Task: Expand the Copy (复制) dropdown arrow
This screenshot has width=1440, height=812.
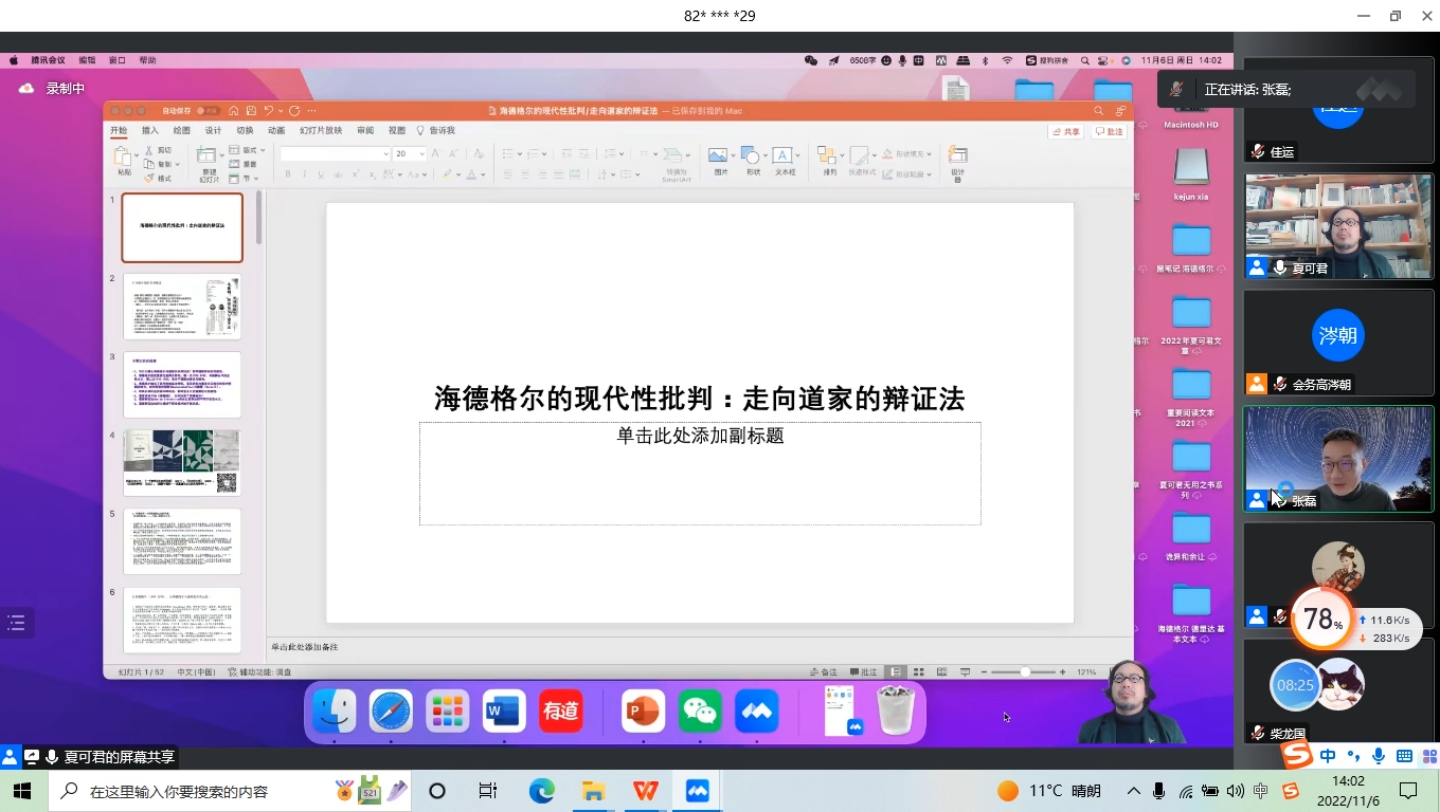Action: [178, 164]
